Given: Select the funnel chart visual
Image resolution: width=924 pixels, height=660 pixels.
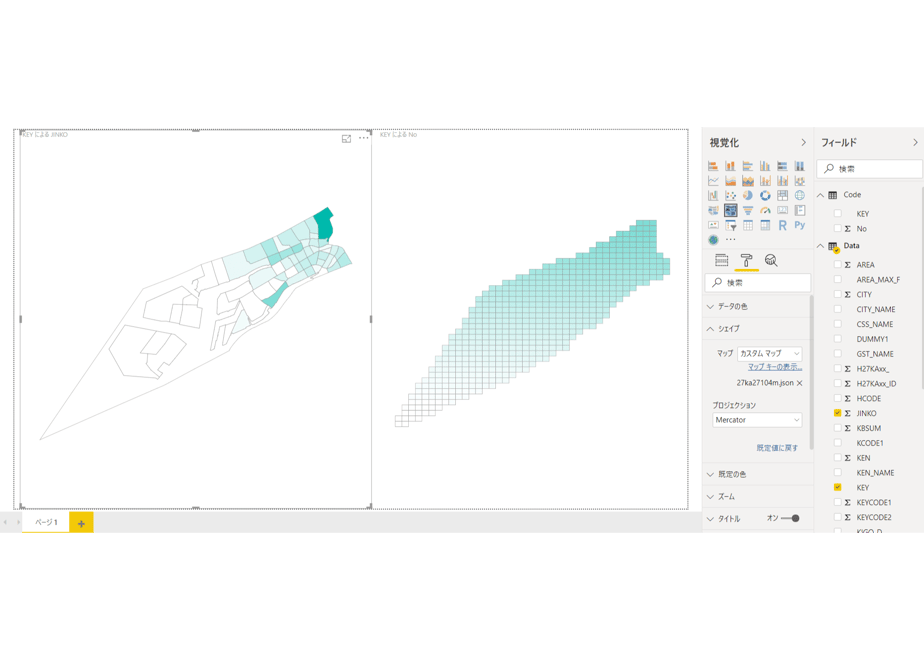Looking at the screenshot, I should point(748,210).
